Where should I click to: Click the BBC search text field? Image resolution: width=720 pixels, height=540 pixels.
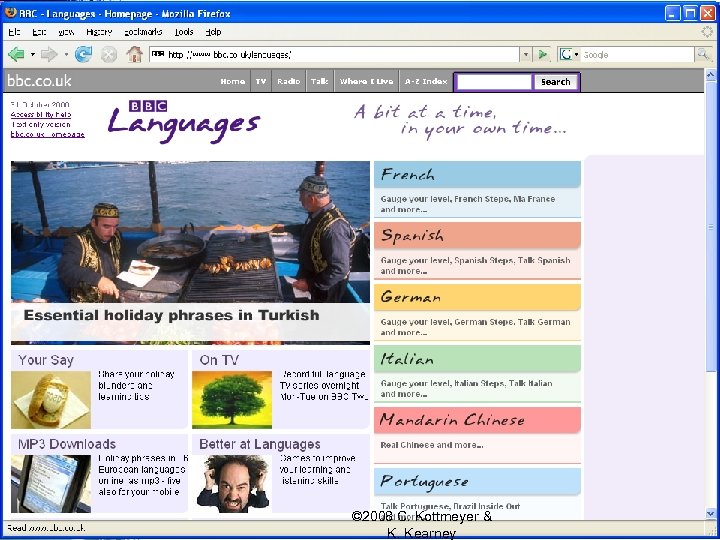(494, 82)
